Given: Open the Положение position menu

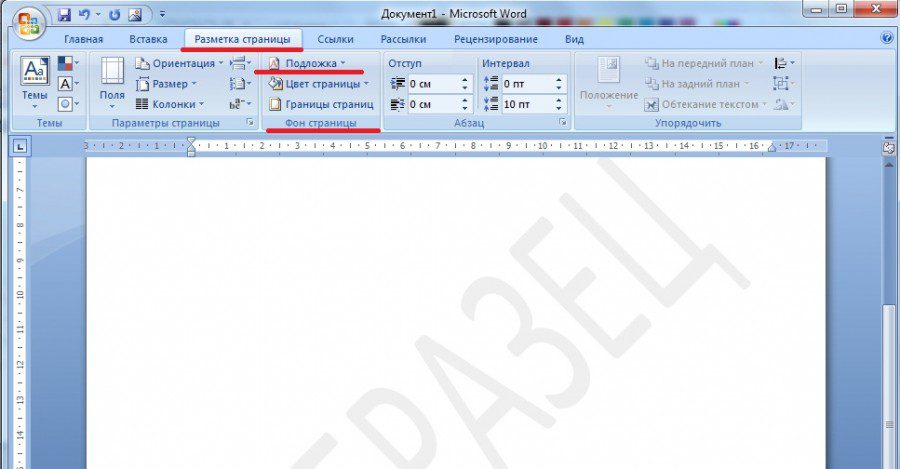Looking at the screenshot, I should click(x=608, y=83).
